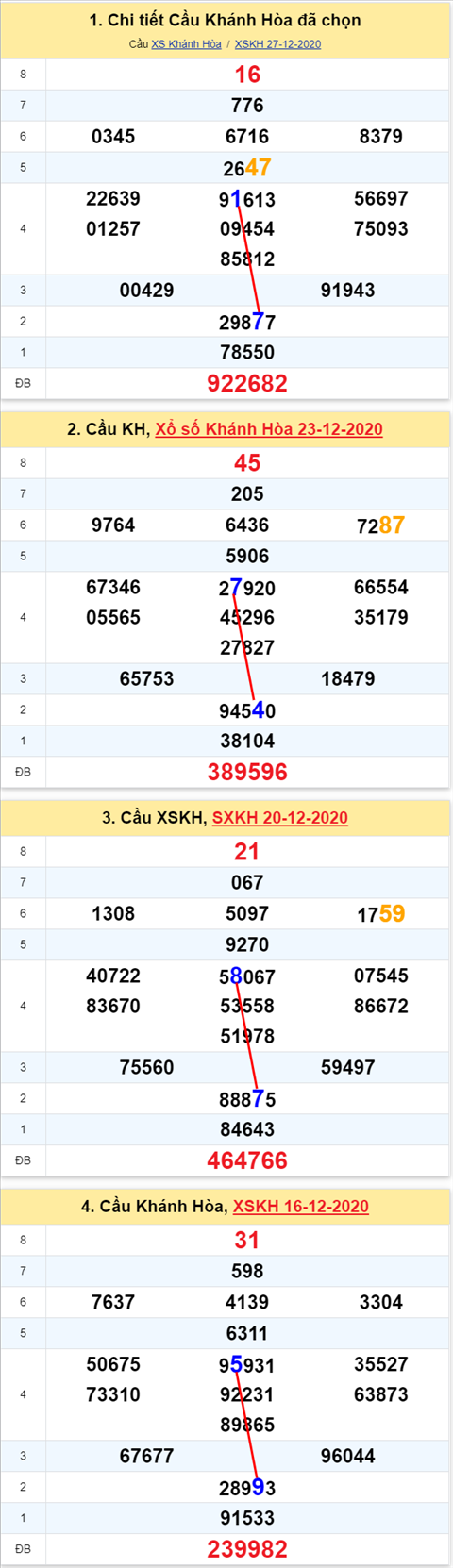Click the number 598

[x=247, y=1272]
